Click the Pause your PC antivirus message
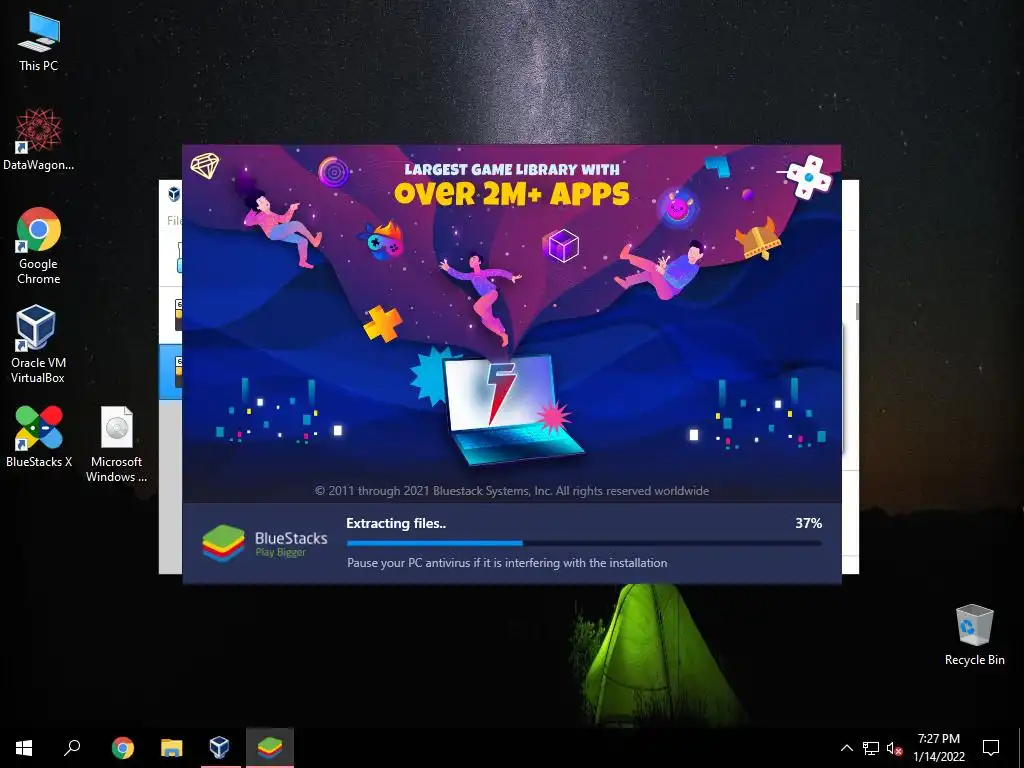This screenshot has width=1024, height=768. pyautogui.click(x=507, y=562)
